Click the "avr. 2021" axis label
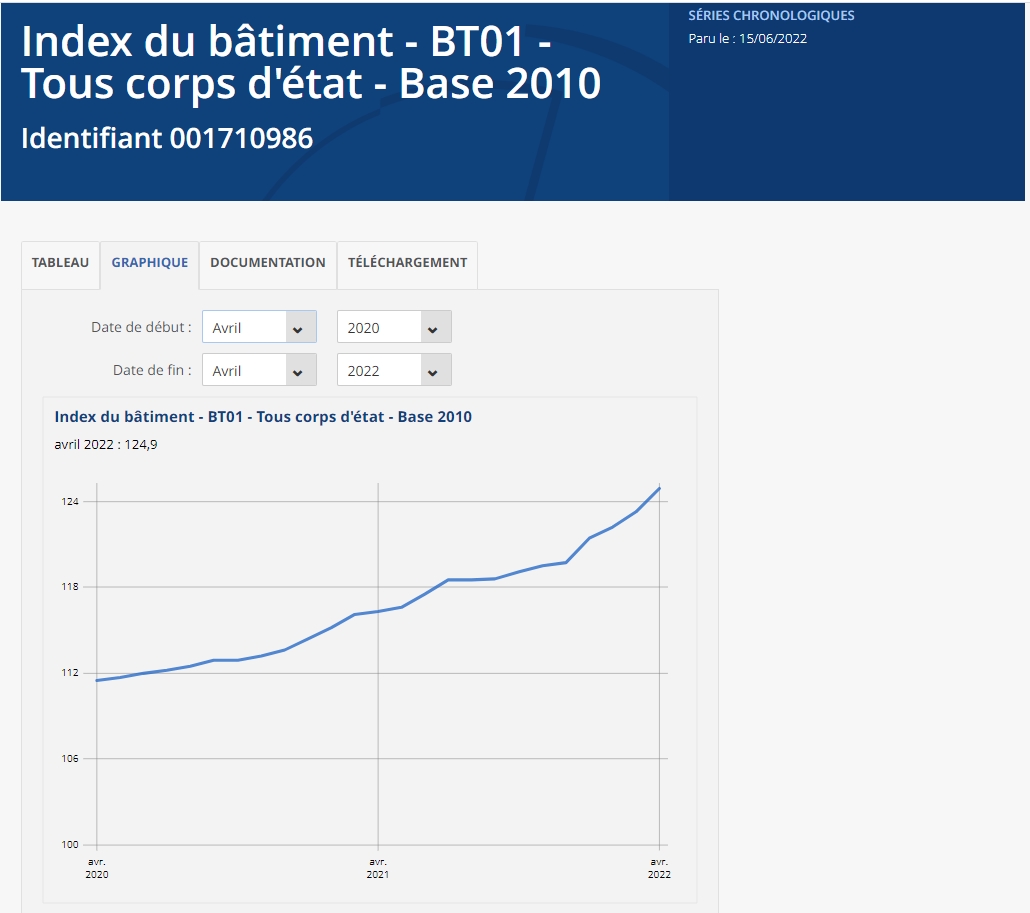This screenshot has height=913, width=1030. tap(377, 866)
